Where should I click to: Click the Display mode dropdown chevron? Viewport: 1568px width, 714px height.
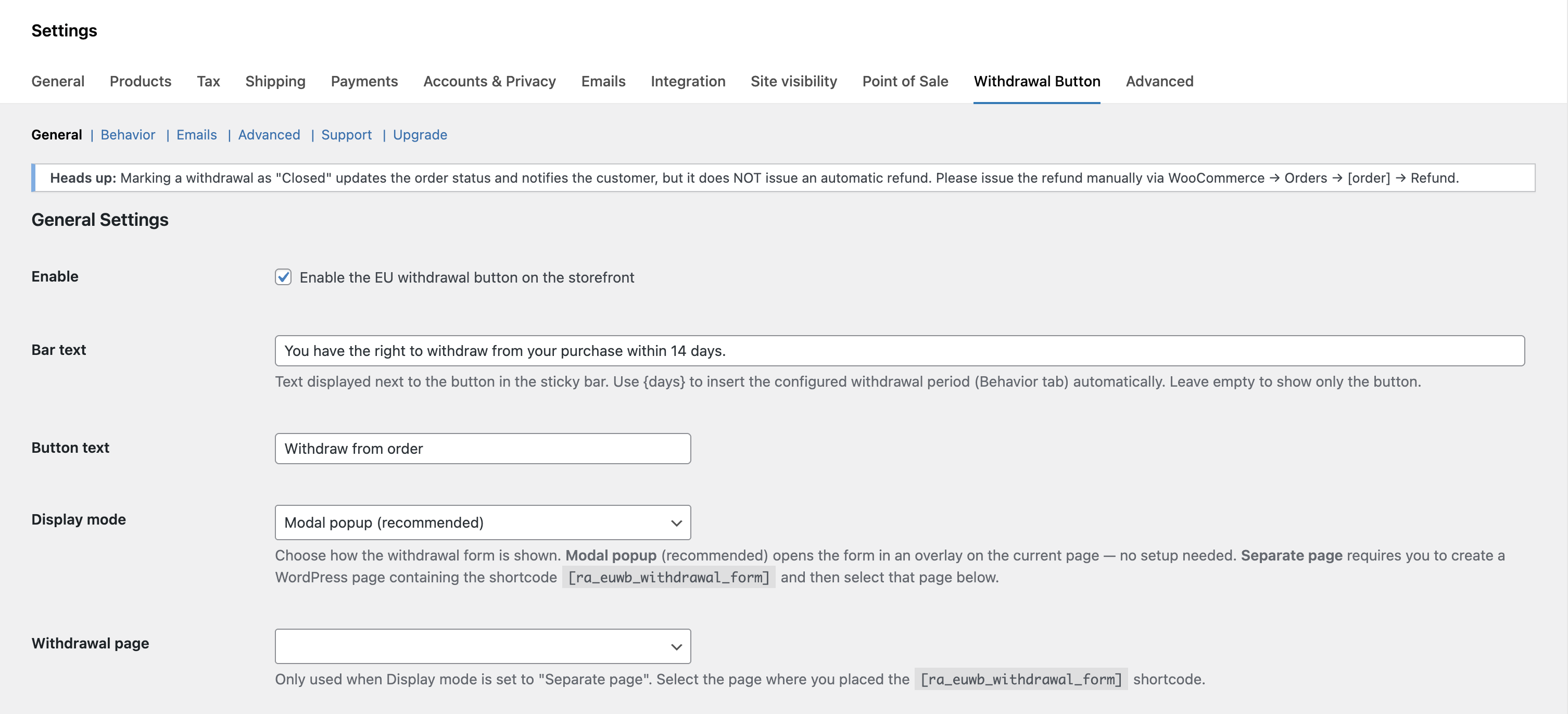tap(676, 522)
